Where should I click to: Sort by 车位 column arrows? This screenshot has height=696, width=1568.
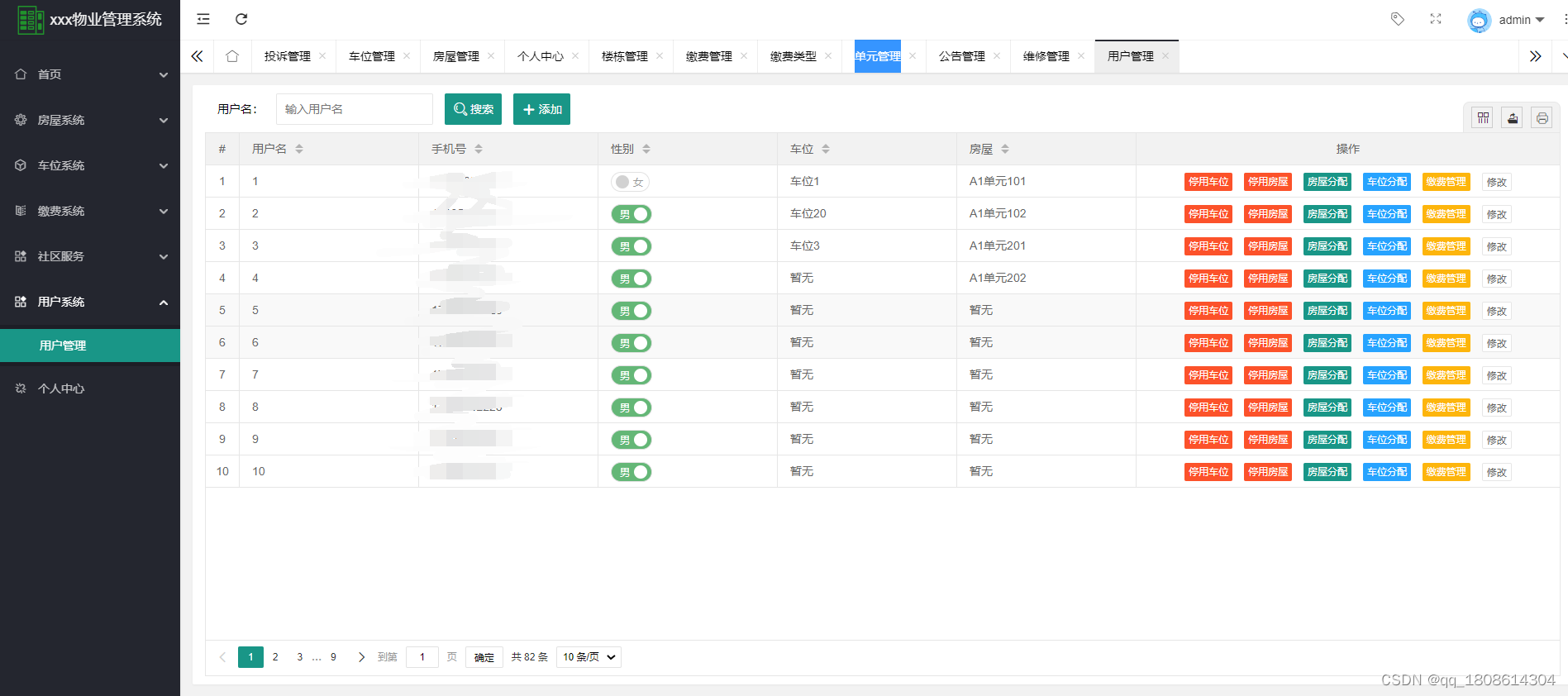tap(826, 149)
